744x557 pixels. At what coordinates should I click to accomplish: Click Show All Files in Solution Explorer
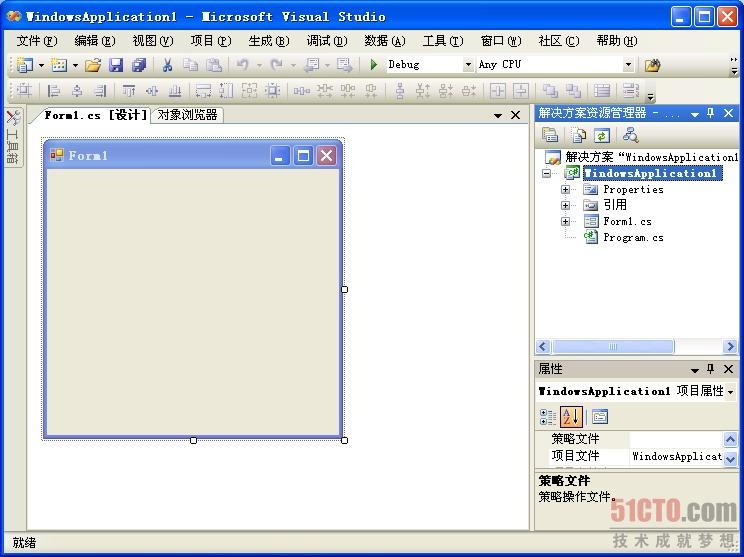(x=578, y=135)
